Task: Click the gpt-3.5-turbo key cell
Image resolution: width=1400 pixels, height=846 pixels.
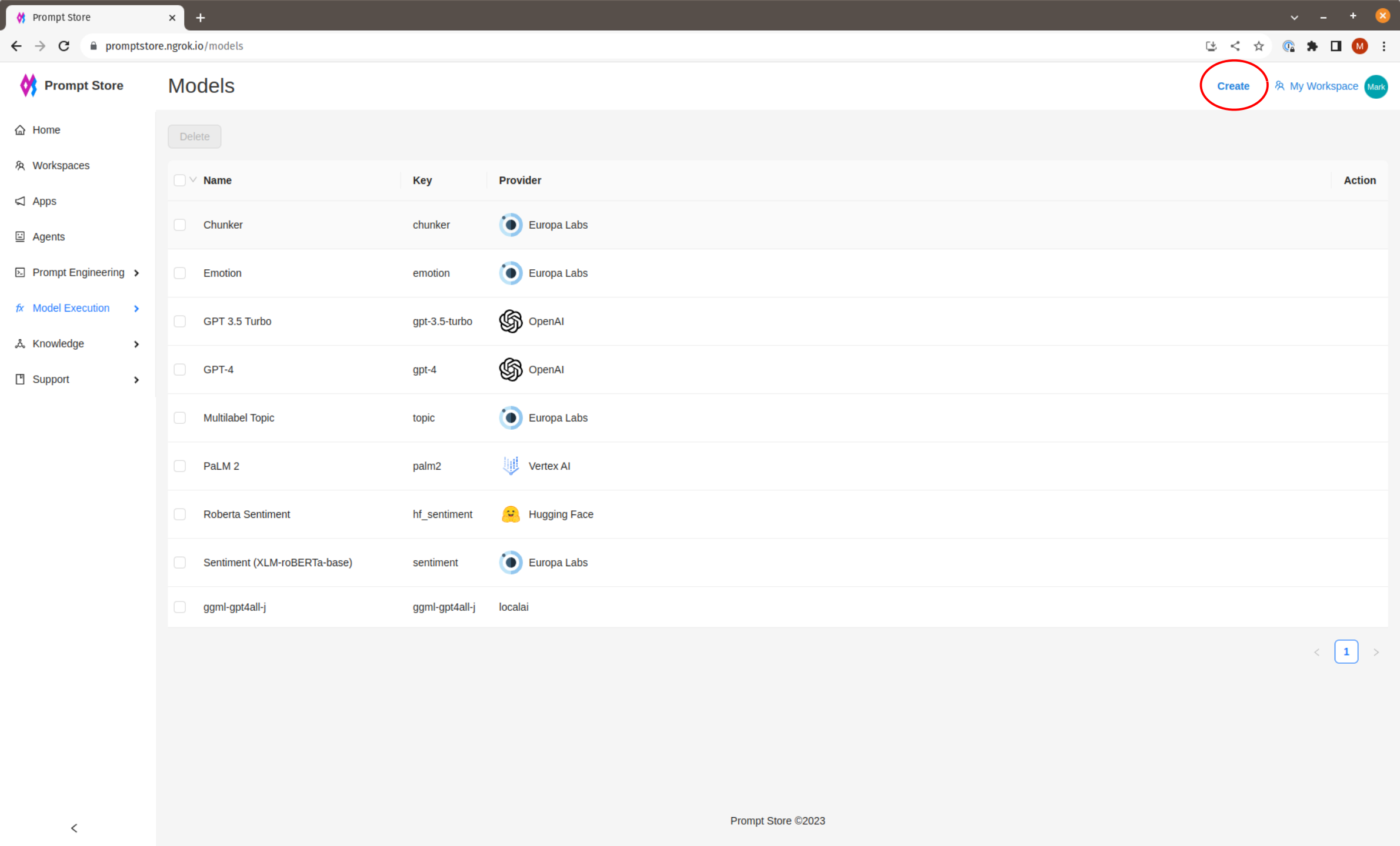Action: [x=442, y=322]
